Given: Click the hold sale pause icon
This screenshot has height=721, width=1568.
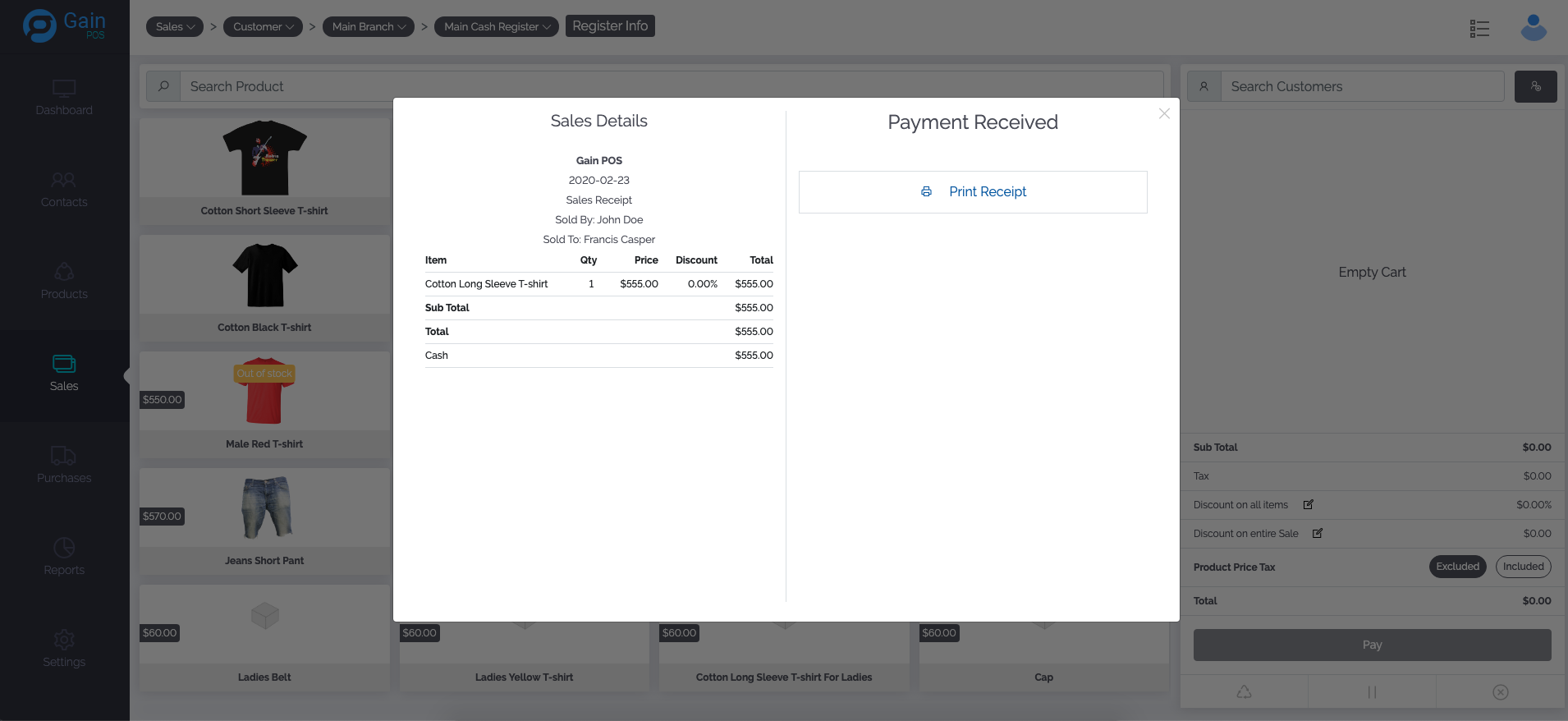Looking at the screenshot, I should (x=1372, y=692).
